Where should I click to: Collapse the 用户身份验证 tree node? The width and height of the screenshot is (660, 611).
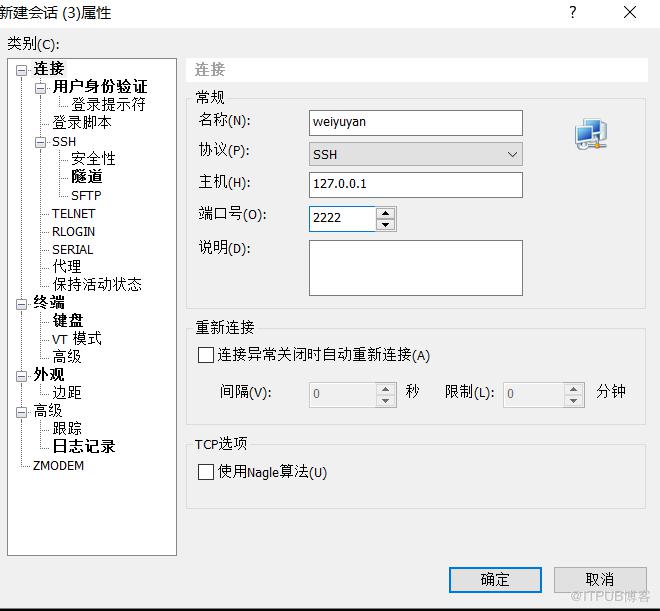coord(40,88)
